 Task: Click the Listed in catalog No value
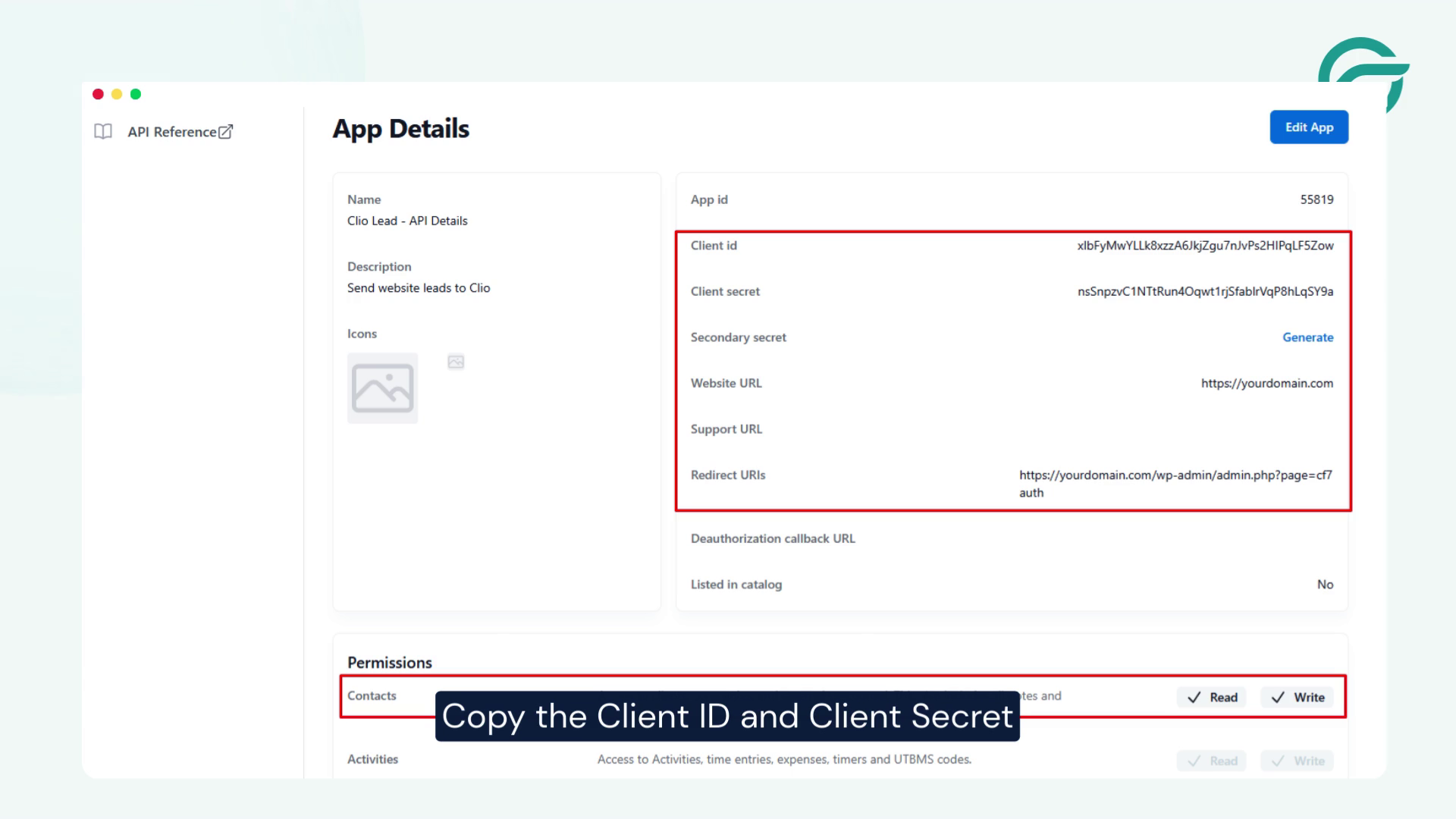pos(1325,584)
